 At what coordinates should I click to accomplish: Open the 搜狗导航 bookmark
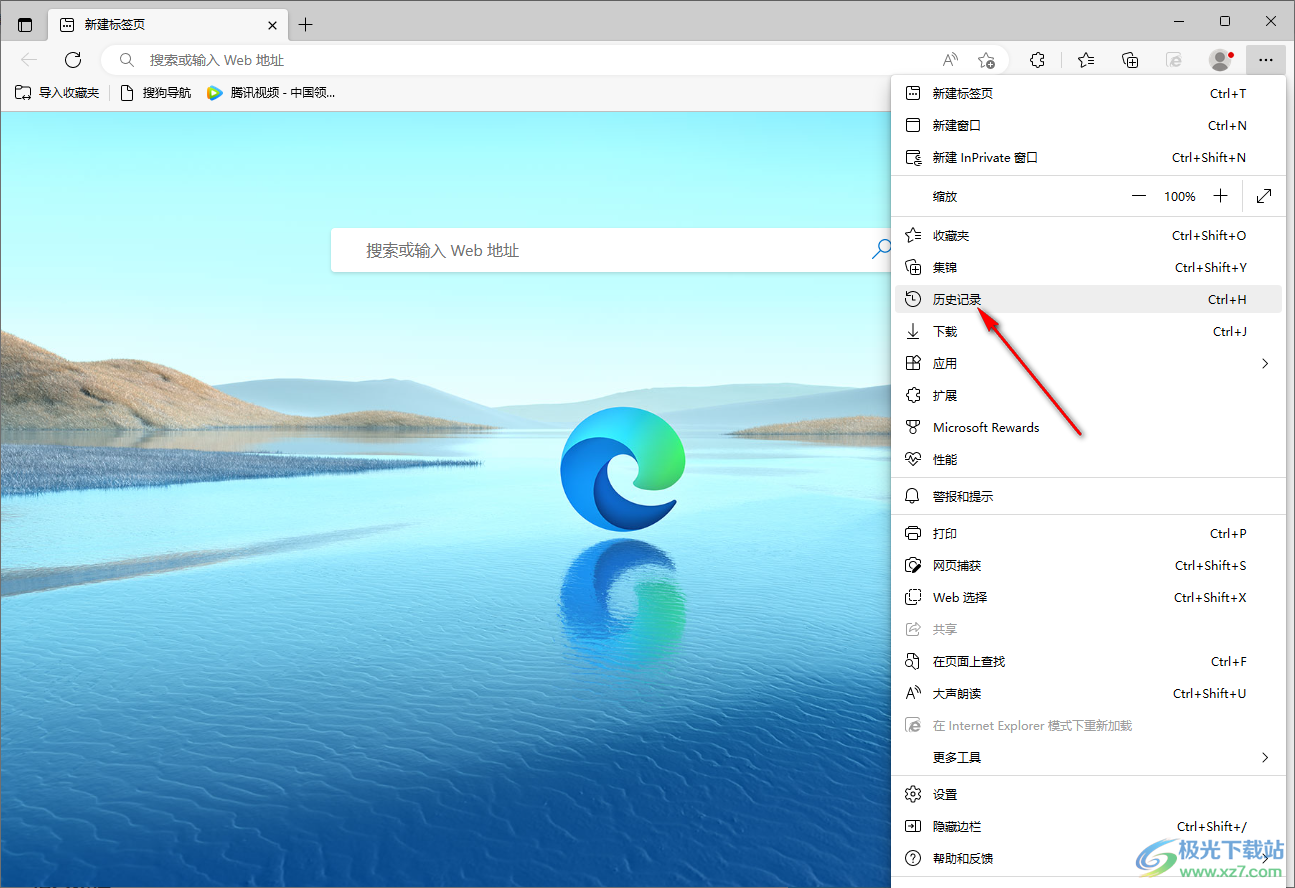click(155, 93)
